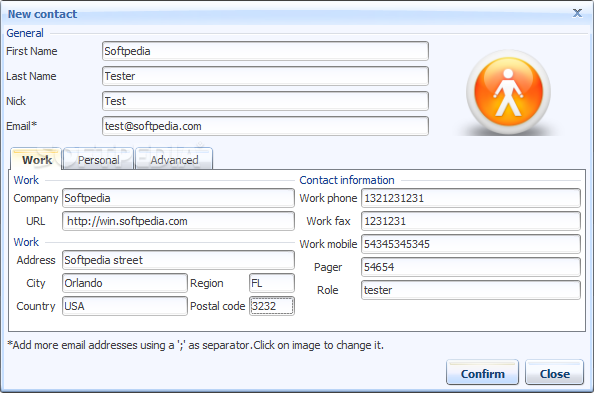Screen dimensions: 594x393
Task: Click the 'Work phone' label
Action: click(328, 198)
